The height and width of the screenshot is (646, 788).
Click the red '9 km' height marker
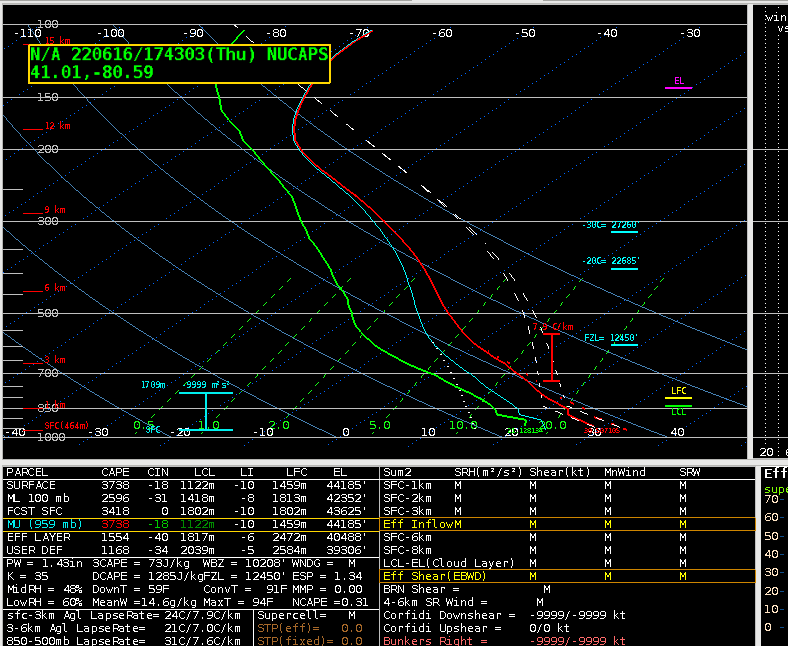(55, 210)
